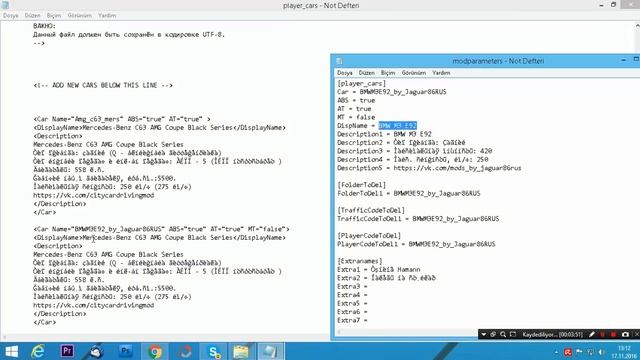Viewport: 640px width, 360px height.
Task: Click the AT = true line
Action: tap(354, 109)
